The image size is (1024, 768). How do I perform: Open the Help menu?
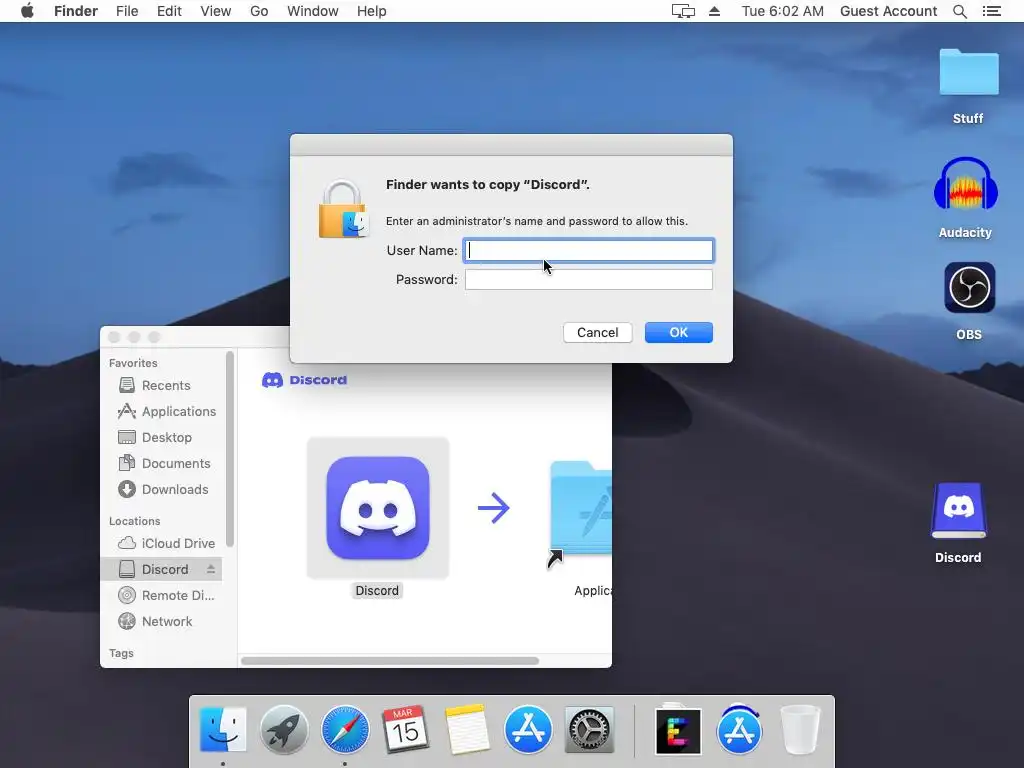pyautogui.click(x=372, y=11)
